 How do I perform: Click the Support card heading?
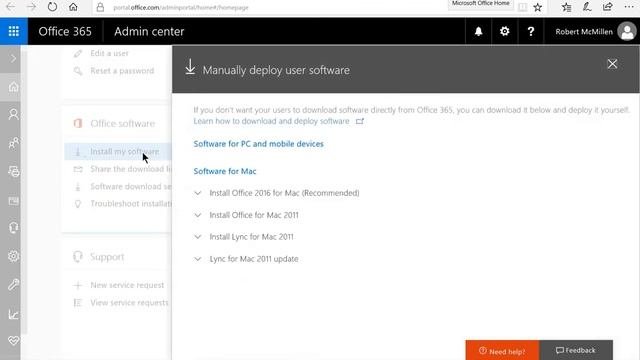click(107, 257)
